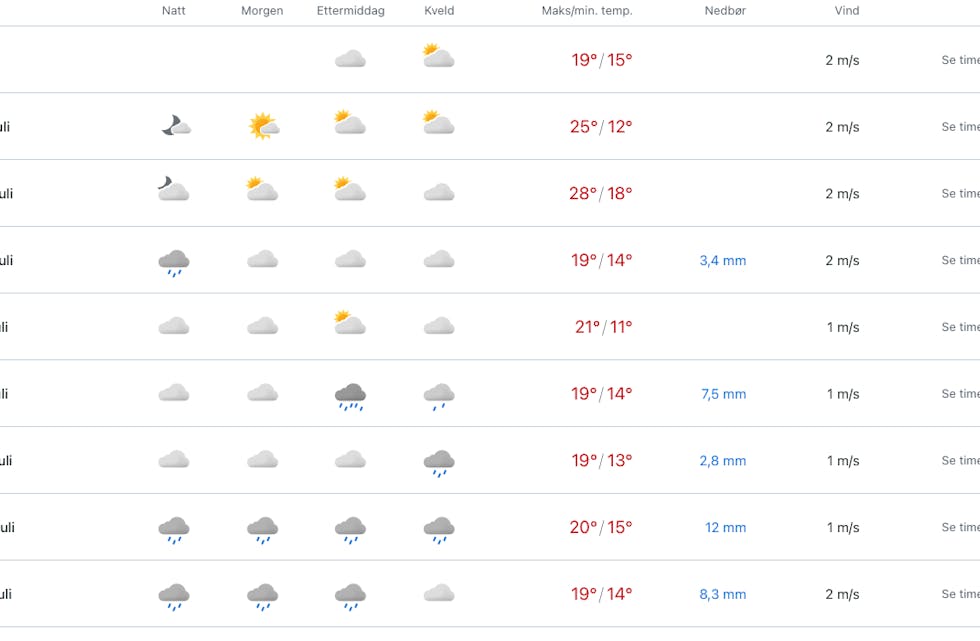Click the 7,5 mm precipitation value
Screen dimensions: 980x641
coord(724,394)
